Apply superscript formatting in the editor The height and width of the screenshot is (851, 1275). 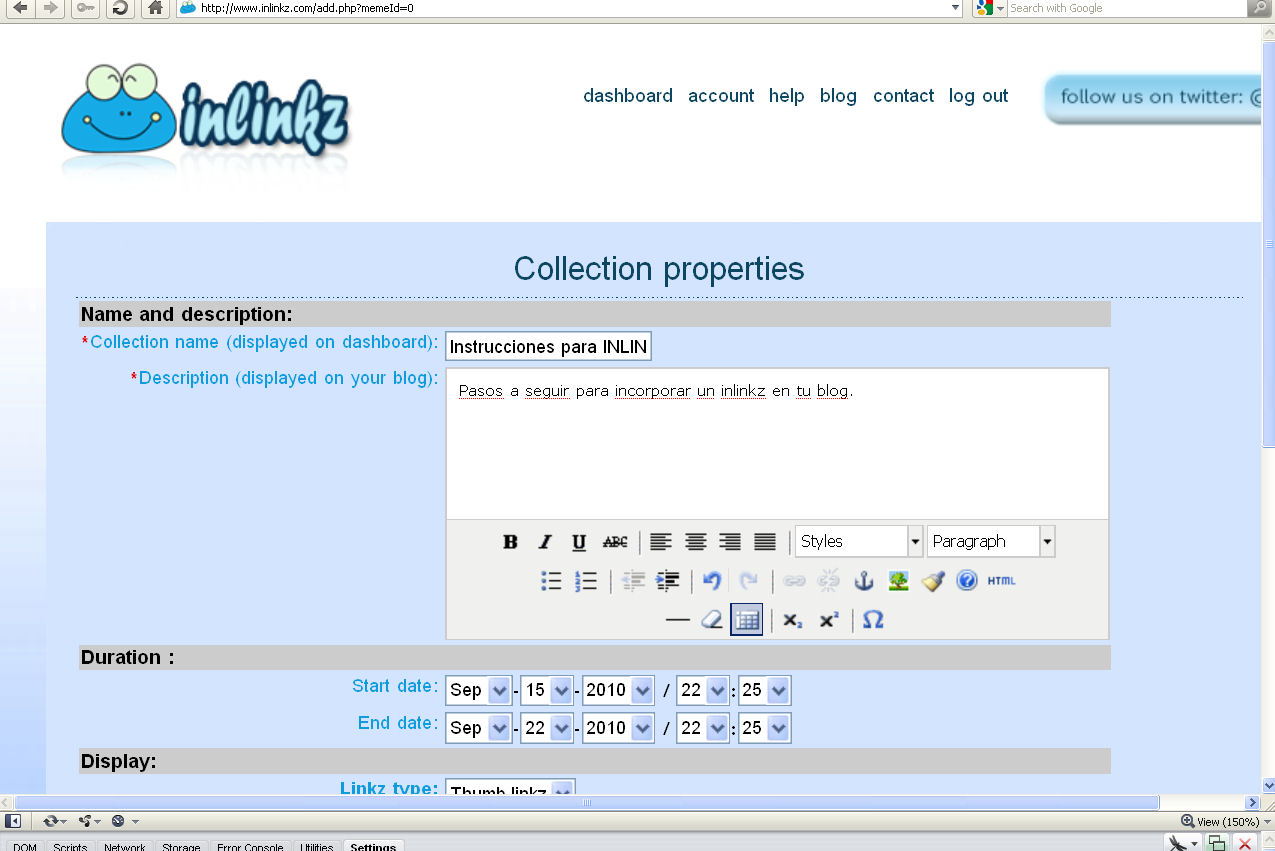tap(827, 619)
